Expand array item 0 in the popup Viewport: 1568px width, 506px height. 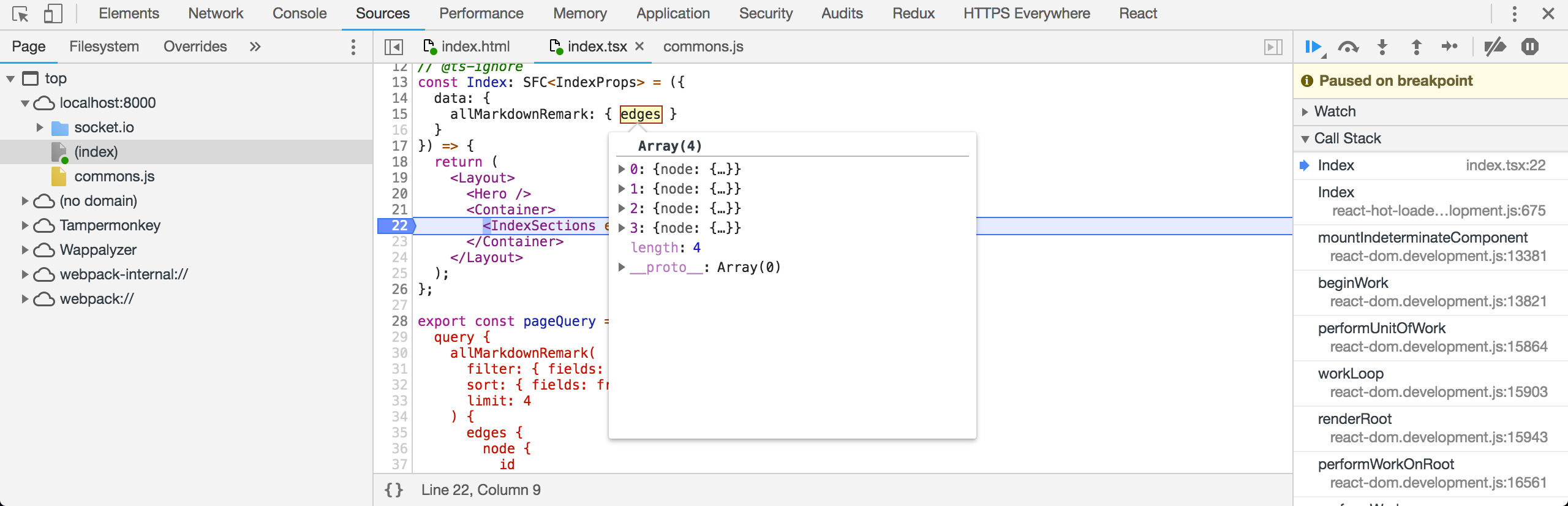pyautogui.click(x=622, y=169)
